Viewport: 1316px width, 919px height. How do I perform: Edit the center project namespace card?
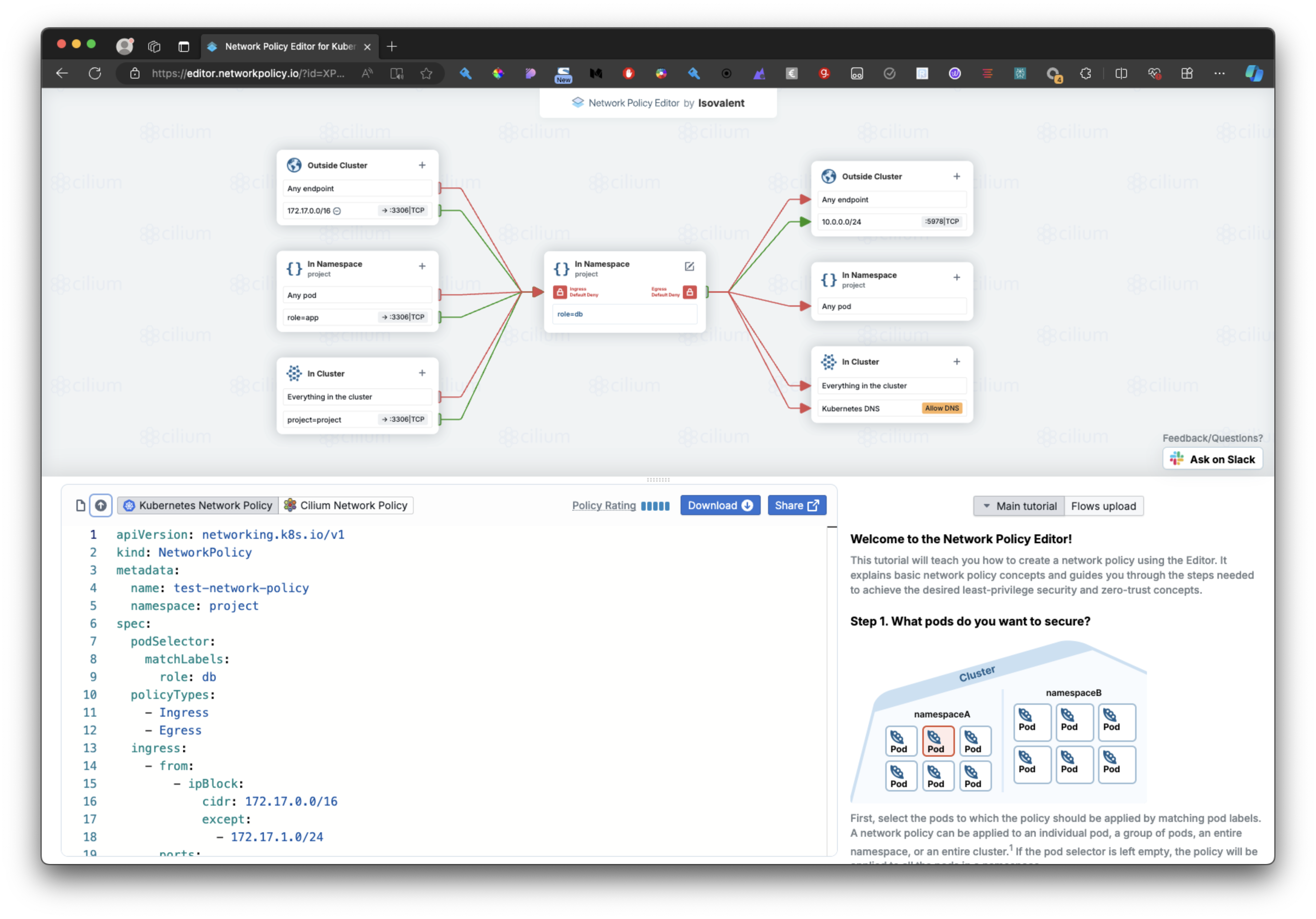point(690,266)
